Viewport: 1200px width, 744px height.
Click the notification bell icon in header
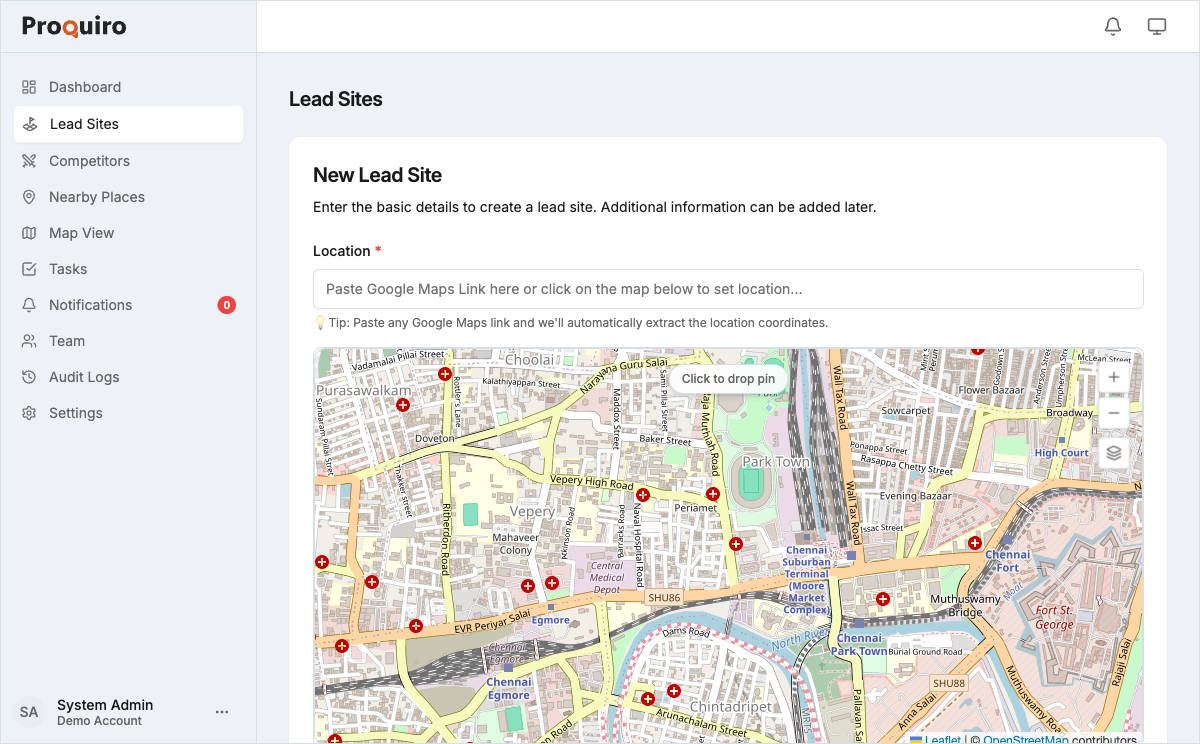pos(1112,27)
